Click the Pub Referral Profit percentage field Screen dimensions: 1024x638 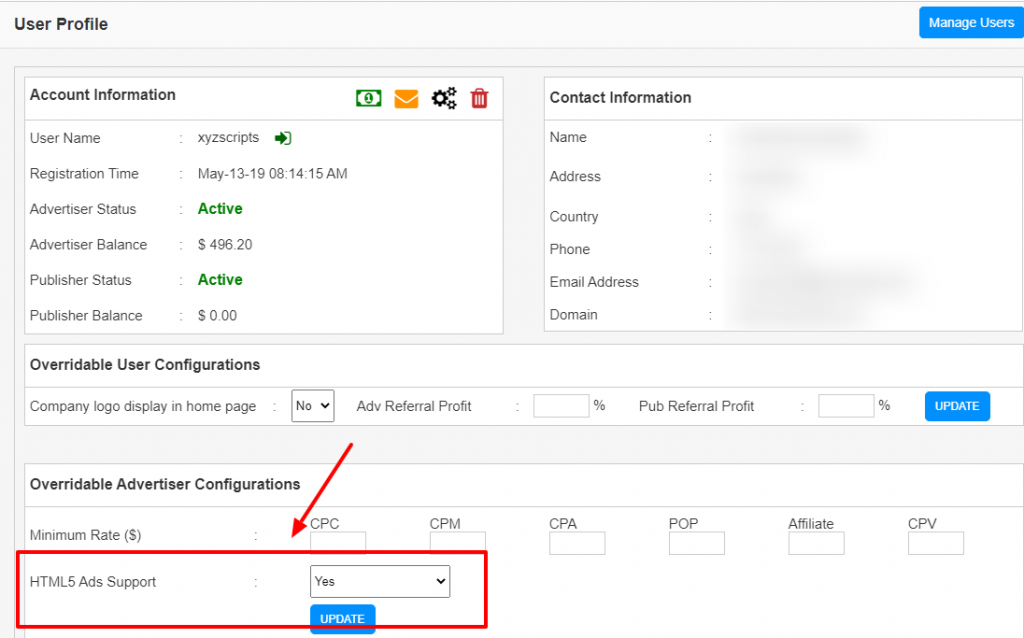[x=845, y=405]
